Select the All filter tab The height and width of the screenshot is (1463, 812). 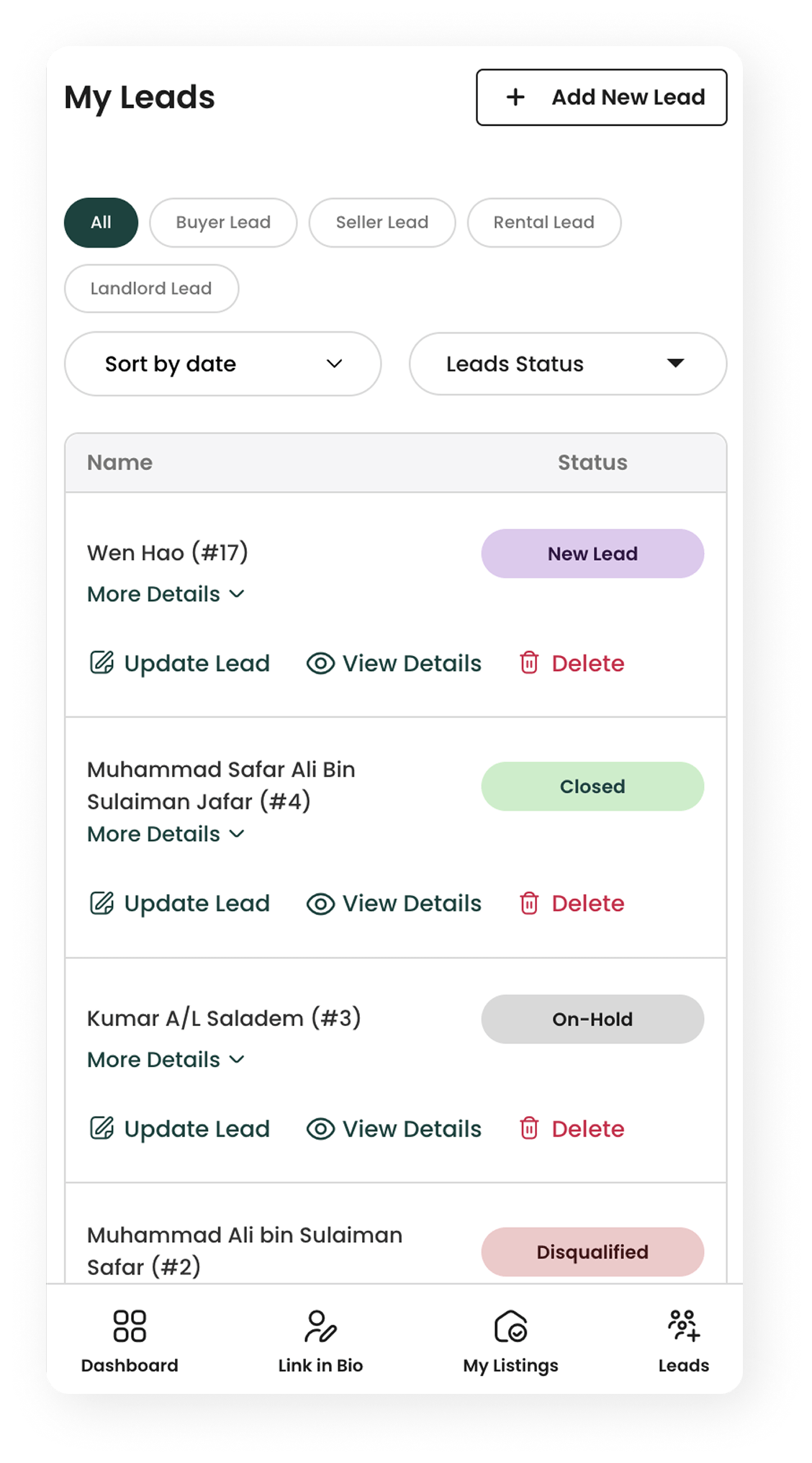101,222
